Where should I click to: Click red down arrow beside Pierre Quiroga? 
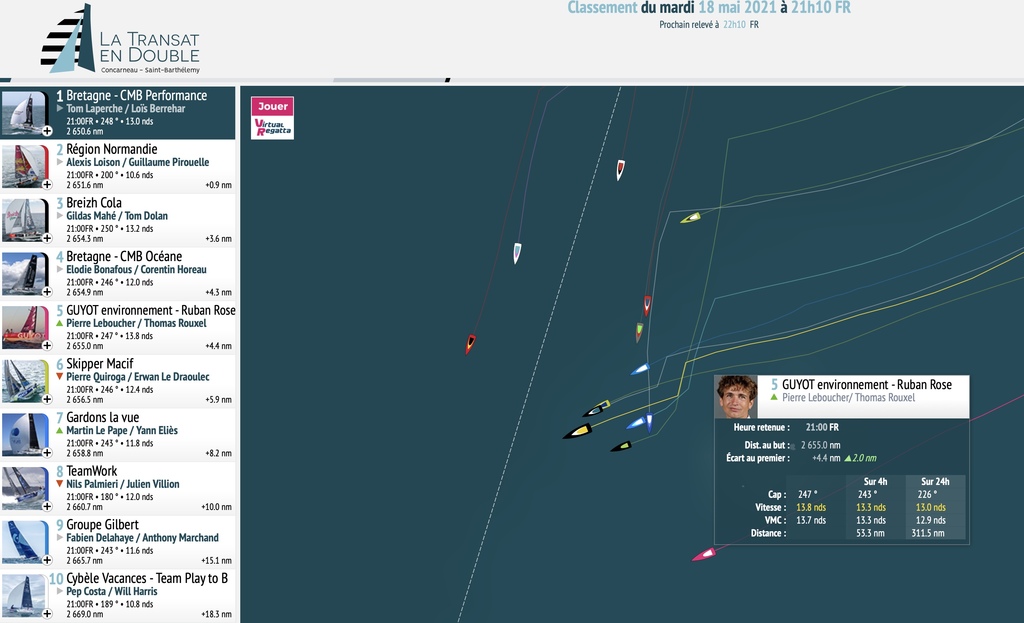59,377
